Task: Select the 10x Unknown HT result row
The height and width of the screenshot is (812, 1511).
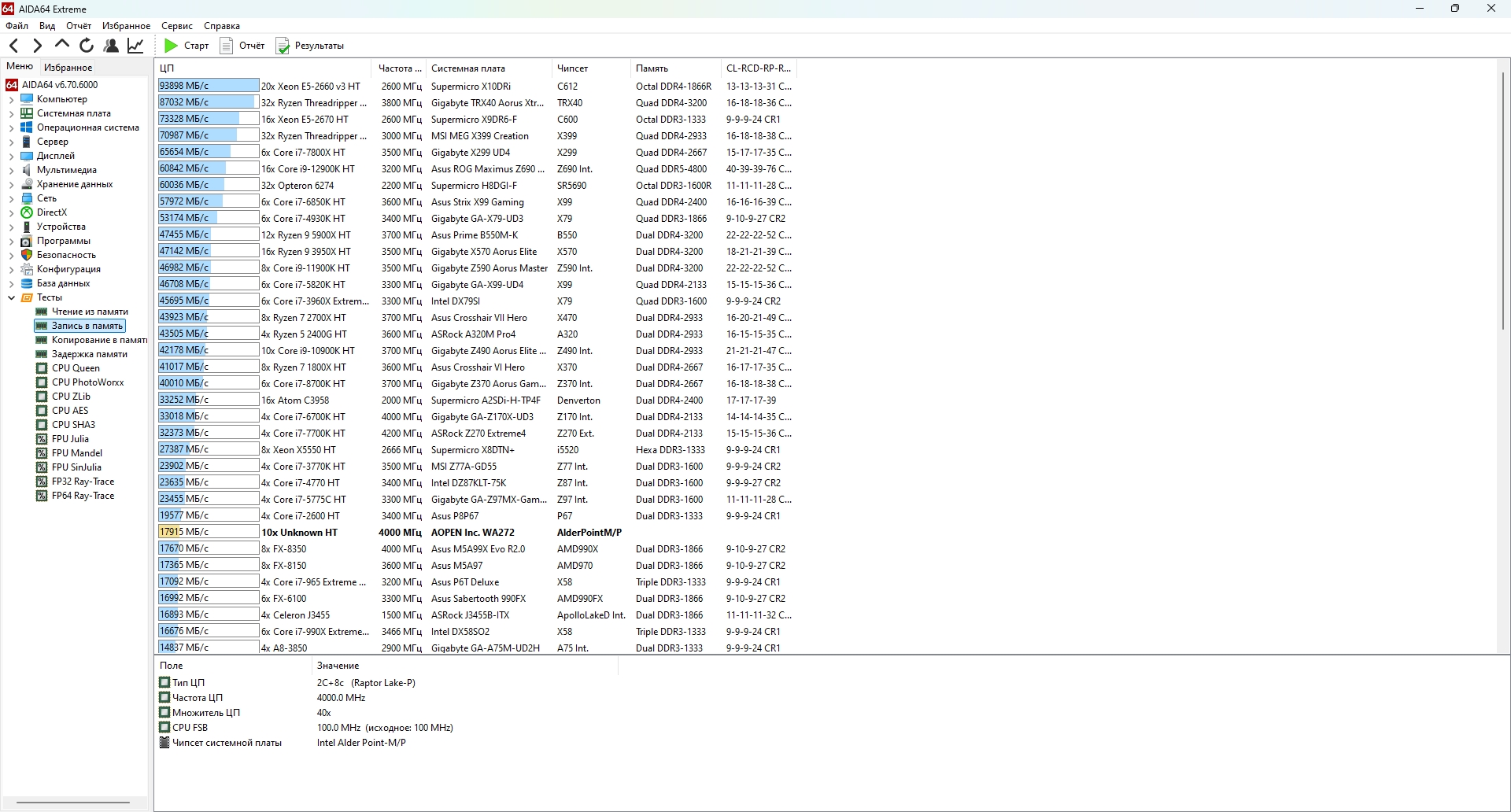Action: click(476, 533)
